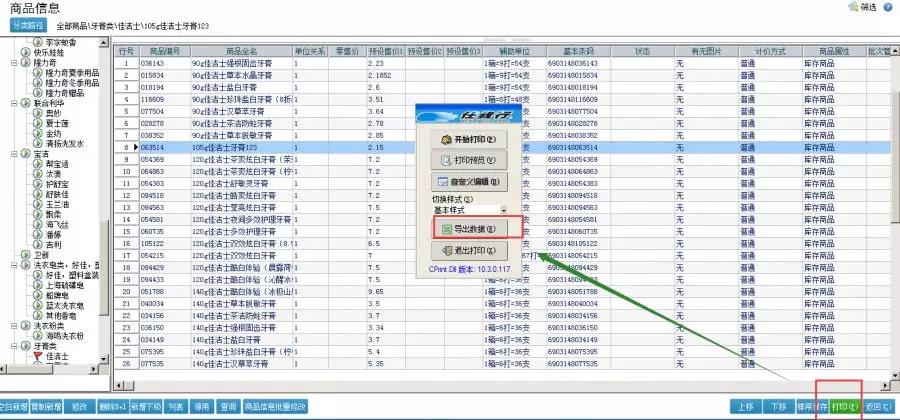Expand the 隆力奇 tree node

click(x=14, y=62)
